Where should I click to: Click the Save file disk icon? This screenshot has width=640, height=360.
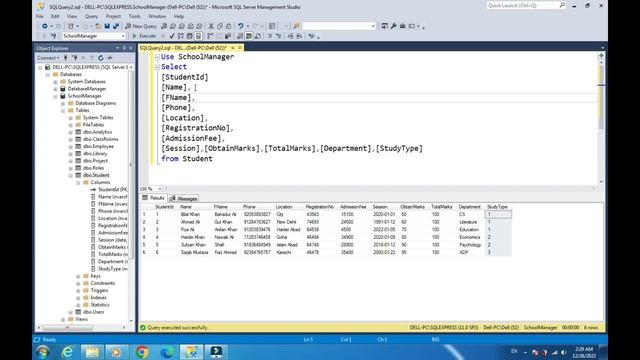coord(107,26)
